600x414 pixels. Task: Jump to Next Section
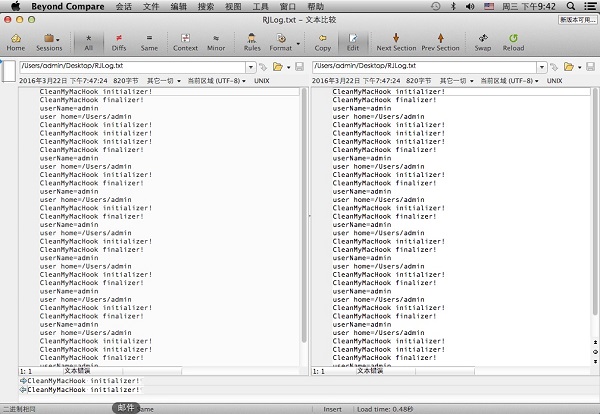coord(396,41)
